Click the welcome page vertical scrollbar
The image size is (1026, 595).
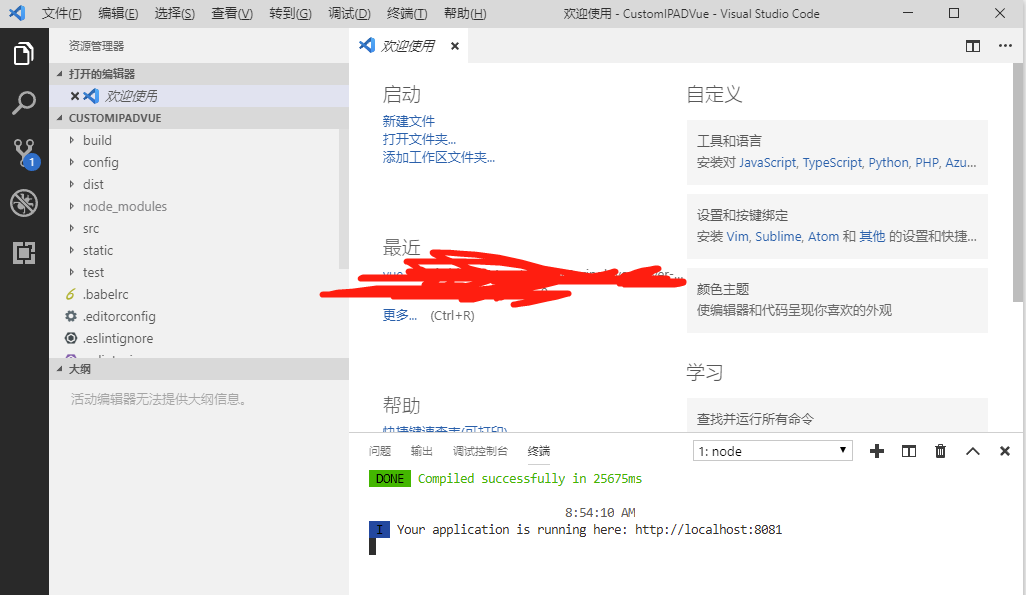point(1017,183)
